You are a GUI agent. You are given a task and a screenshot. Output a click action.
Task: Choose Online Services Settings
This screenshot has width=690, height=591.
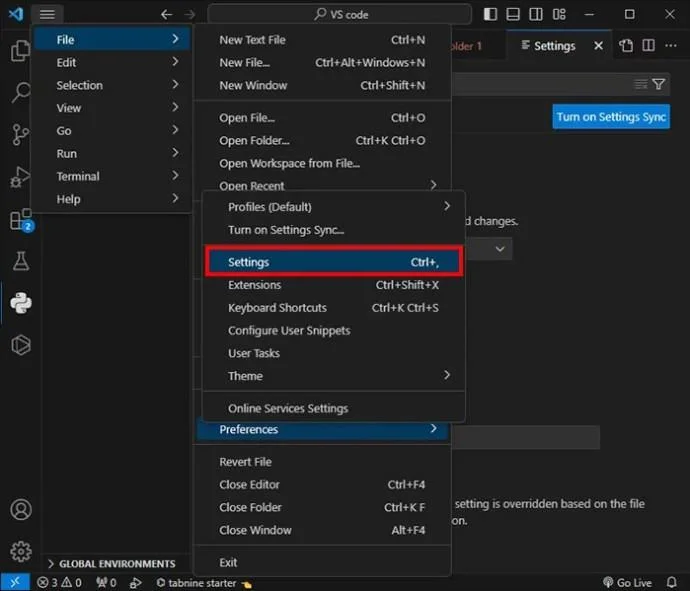tap(334, 408)
